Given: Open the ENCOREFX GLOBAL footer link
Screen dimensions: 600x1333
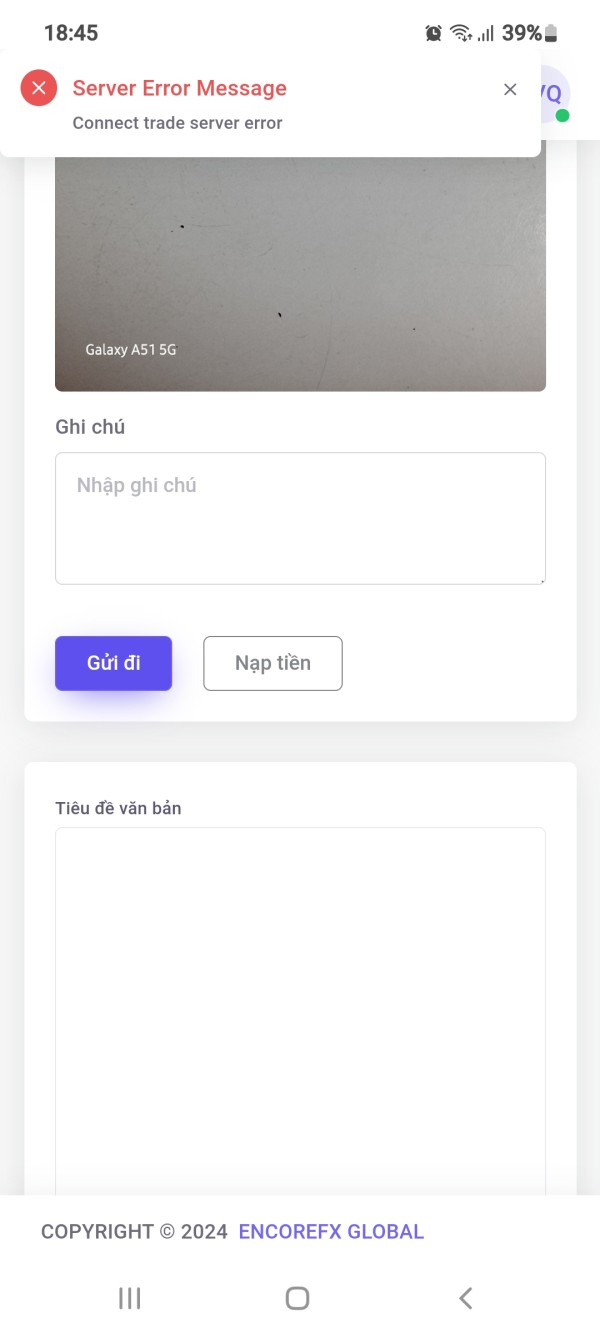Looking at the screenshot, I should [x=331, y=1232].
